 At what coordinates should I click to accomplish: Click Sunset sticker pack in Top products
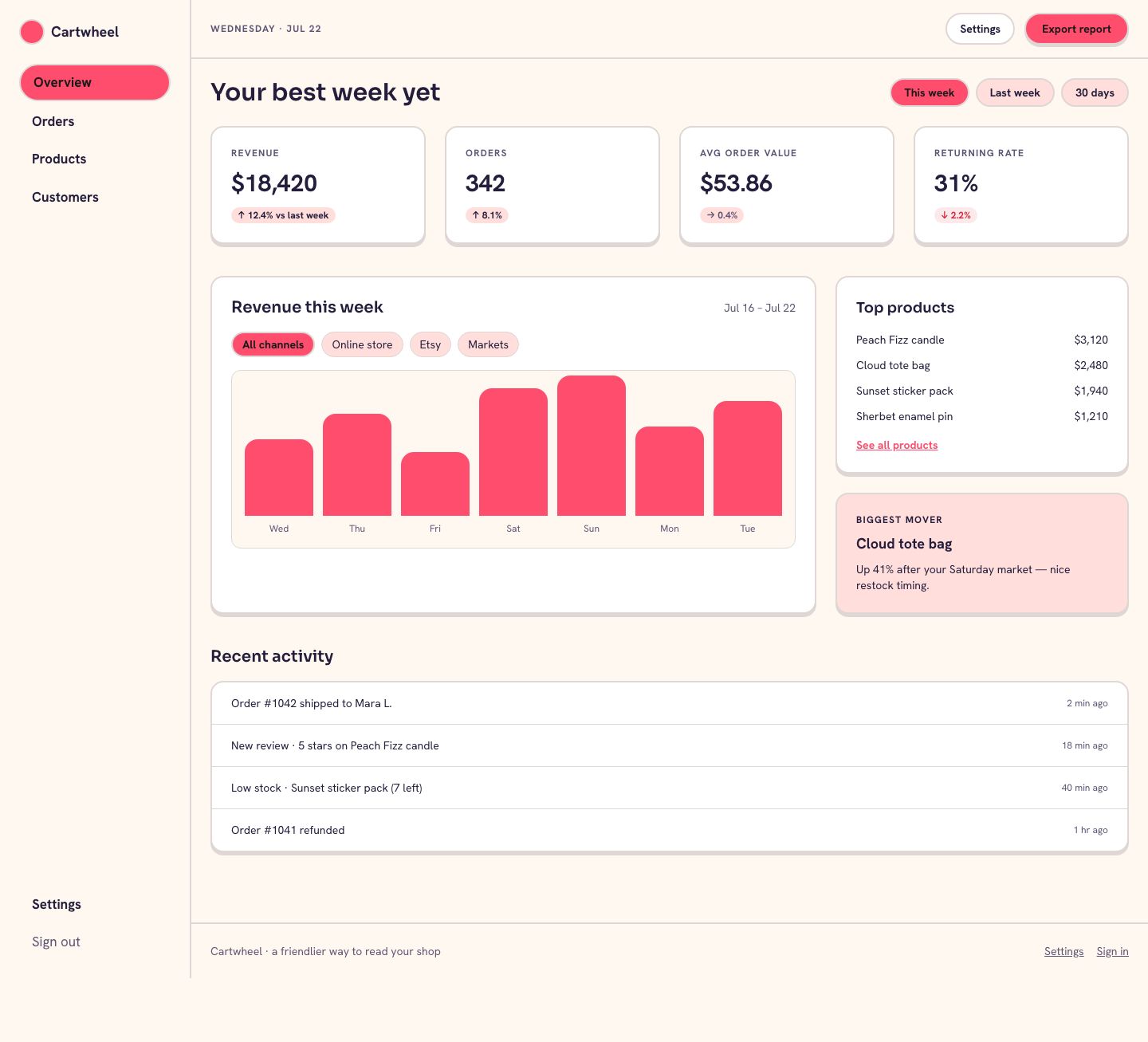pyautogui.click(x=905, y=391)
